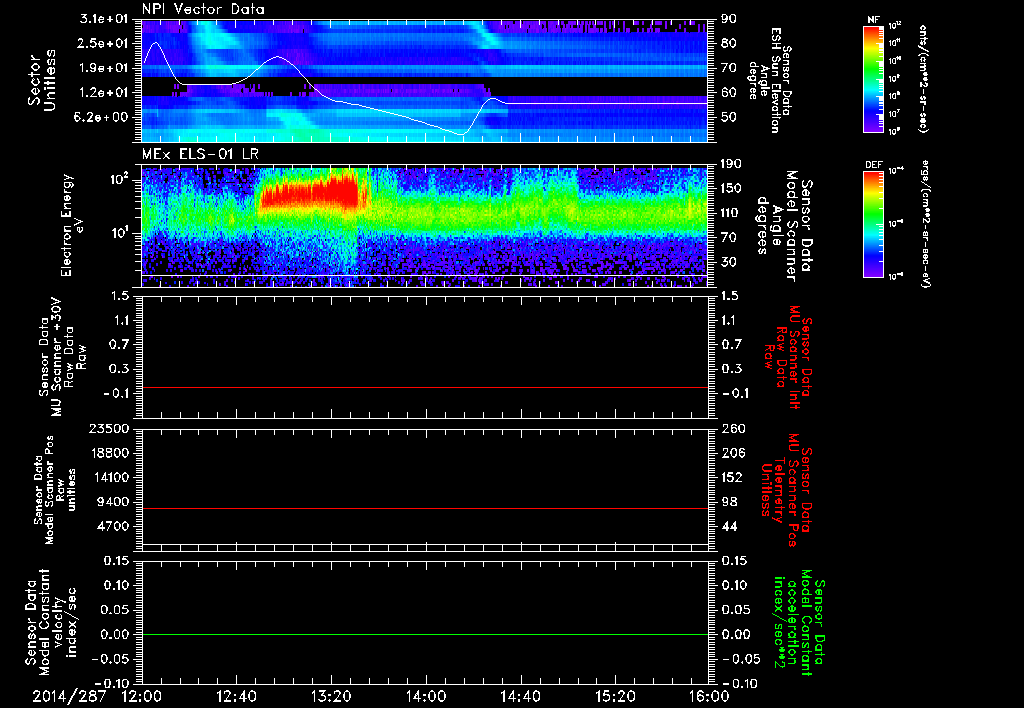This screenshot has width=1024, height=708.
Task: Click the 206 telemetry axis tick
Action: pyautogui.click(x=732, y=453)
